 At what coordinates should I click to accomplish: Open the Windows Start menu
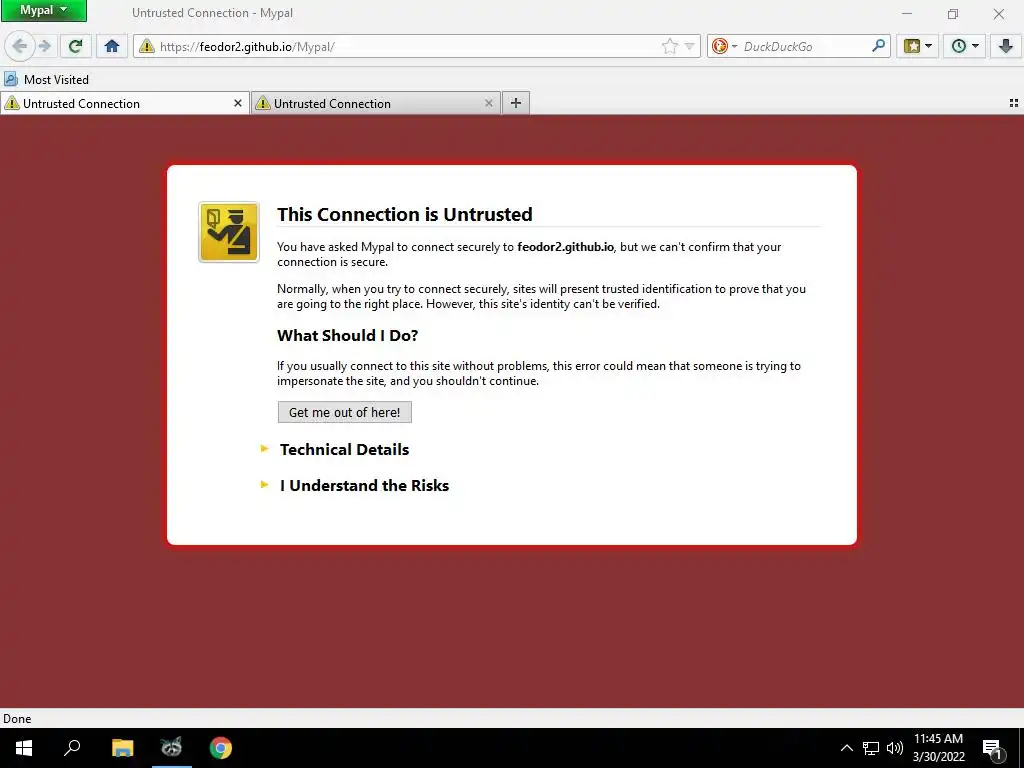[x=24, y=748]
